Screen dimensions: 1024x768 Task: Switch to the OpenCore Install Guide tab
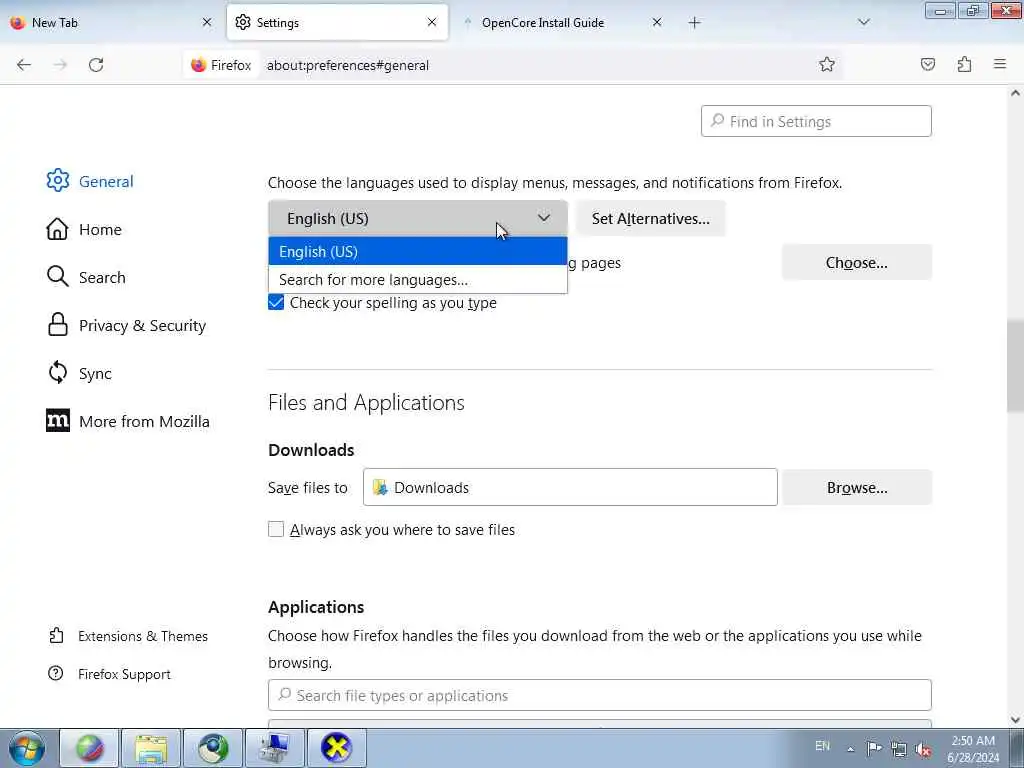562,22
